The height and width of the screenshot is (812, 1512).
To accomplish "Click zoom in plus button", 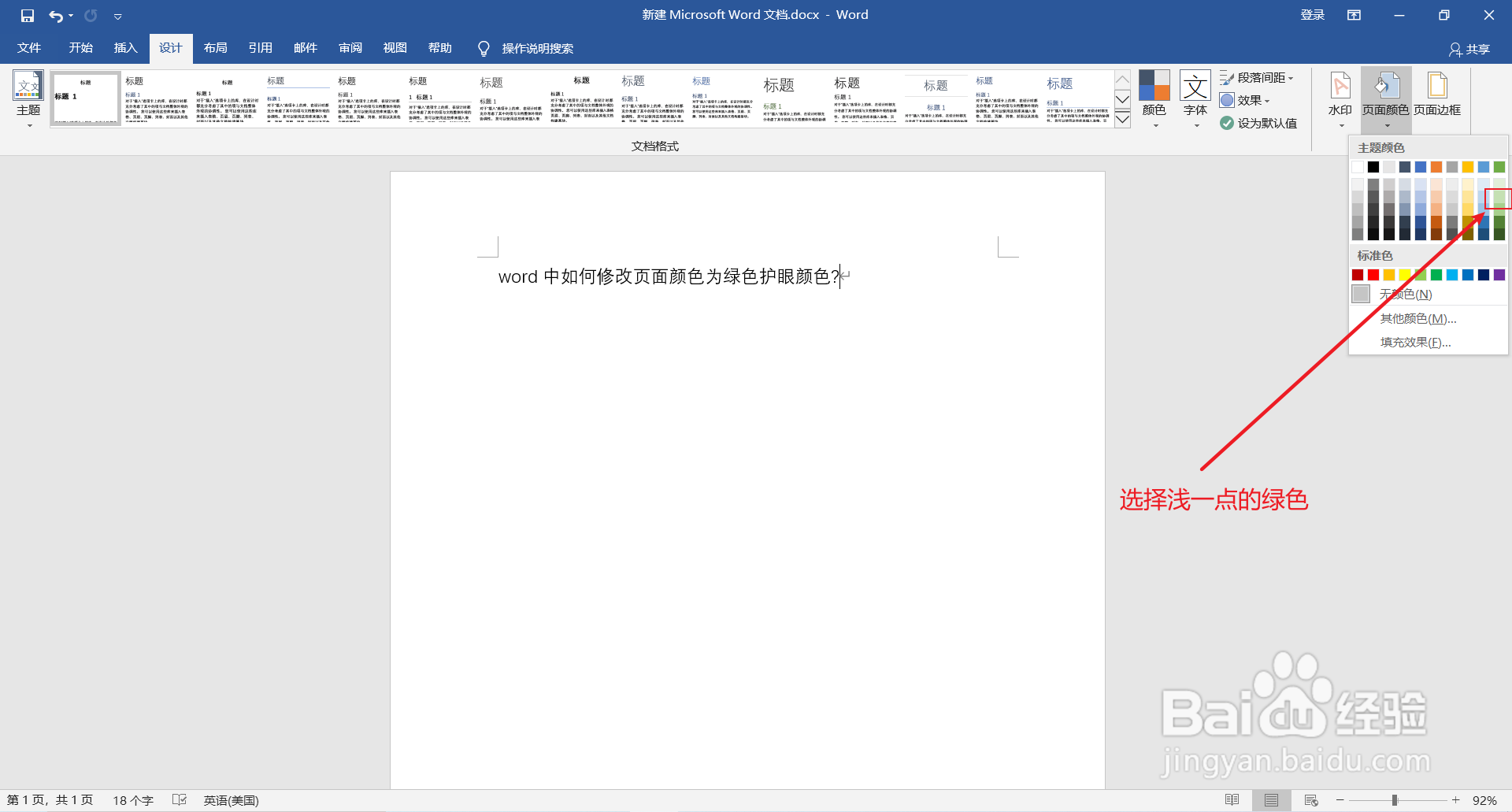I will coord(1456,800).
